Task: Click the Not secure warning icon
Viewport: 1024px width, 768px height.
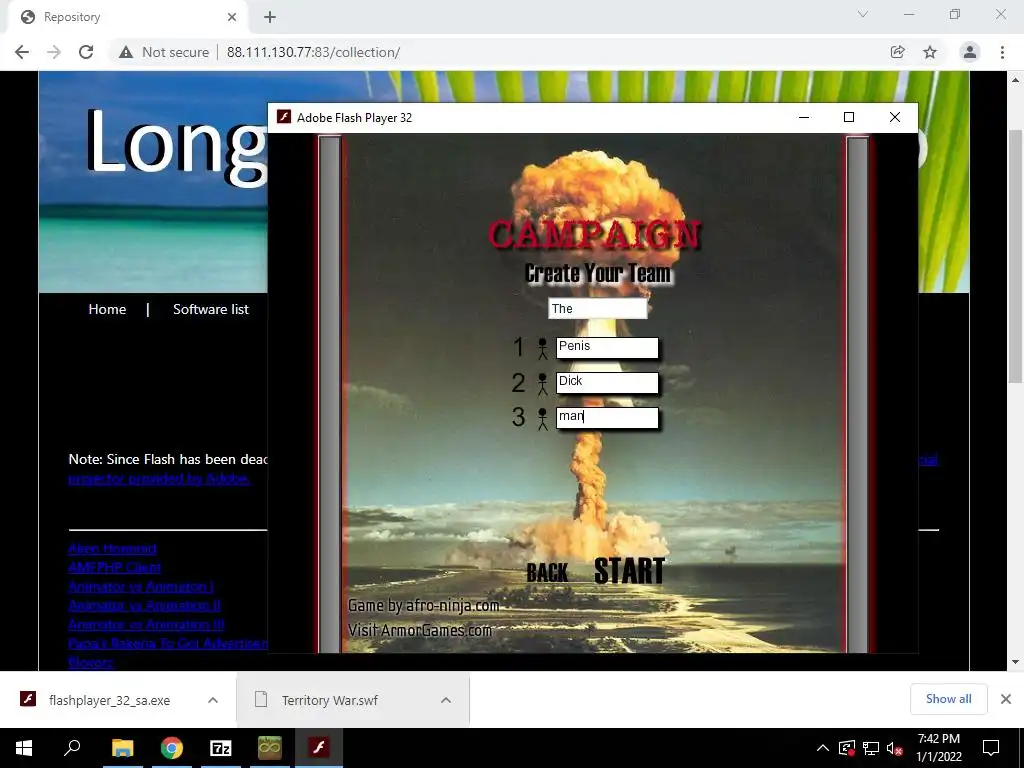Action: tap(126, 52)
